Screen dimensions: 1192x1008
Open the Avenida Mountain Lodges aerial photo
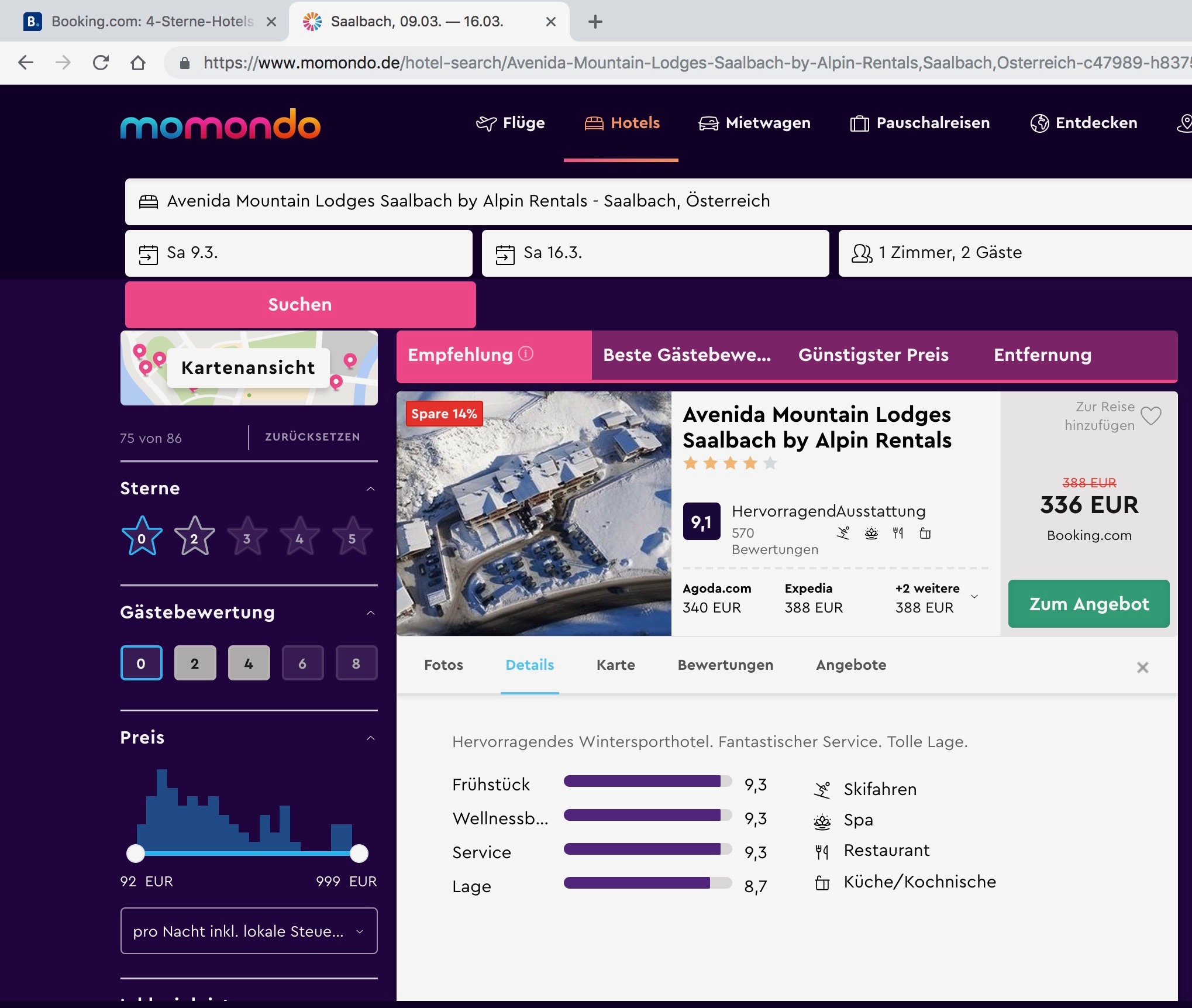coord(534,514)
